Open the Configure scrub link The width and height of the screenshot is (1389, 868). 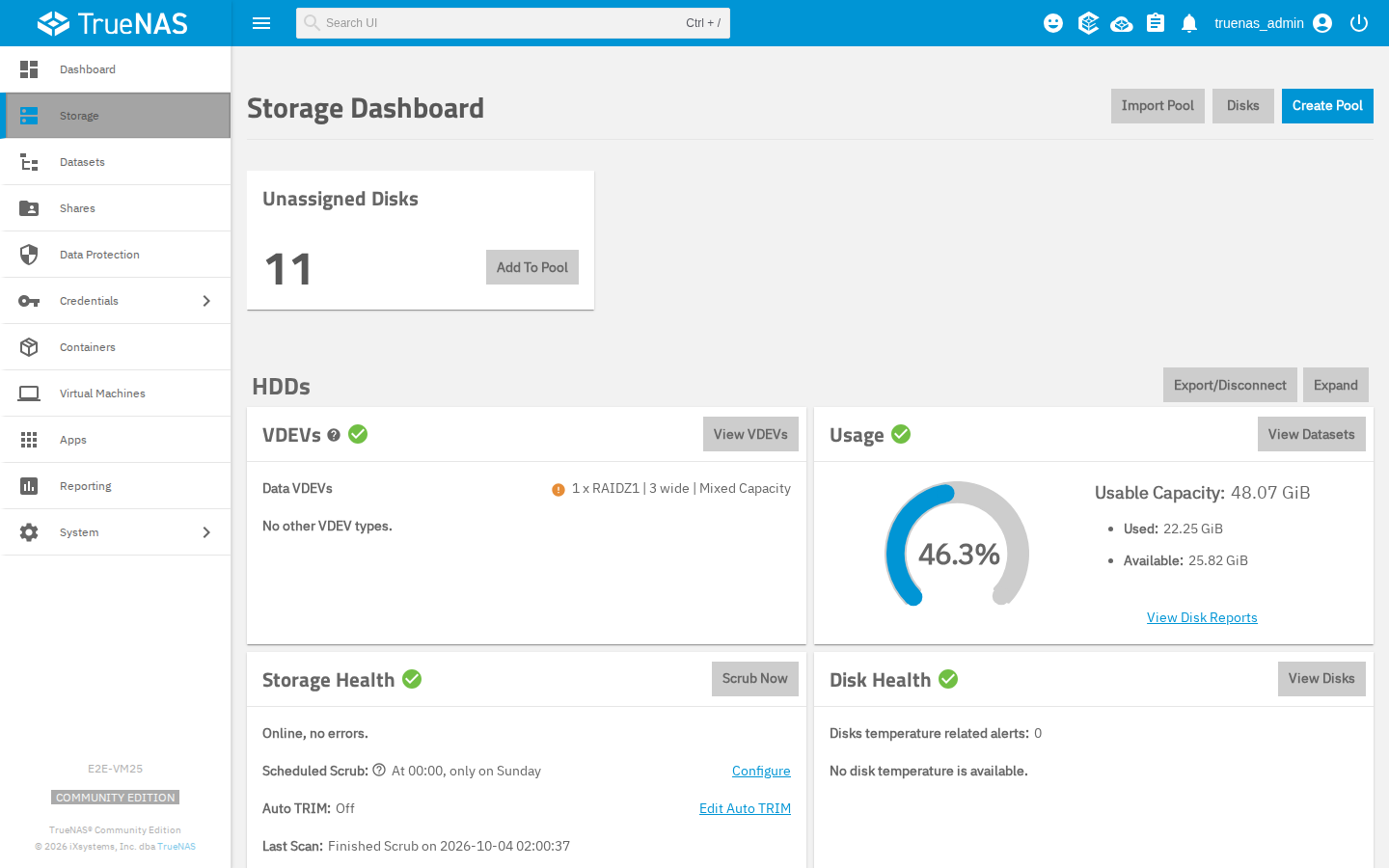coord(761,771)
